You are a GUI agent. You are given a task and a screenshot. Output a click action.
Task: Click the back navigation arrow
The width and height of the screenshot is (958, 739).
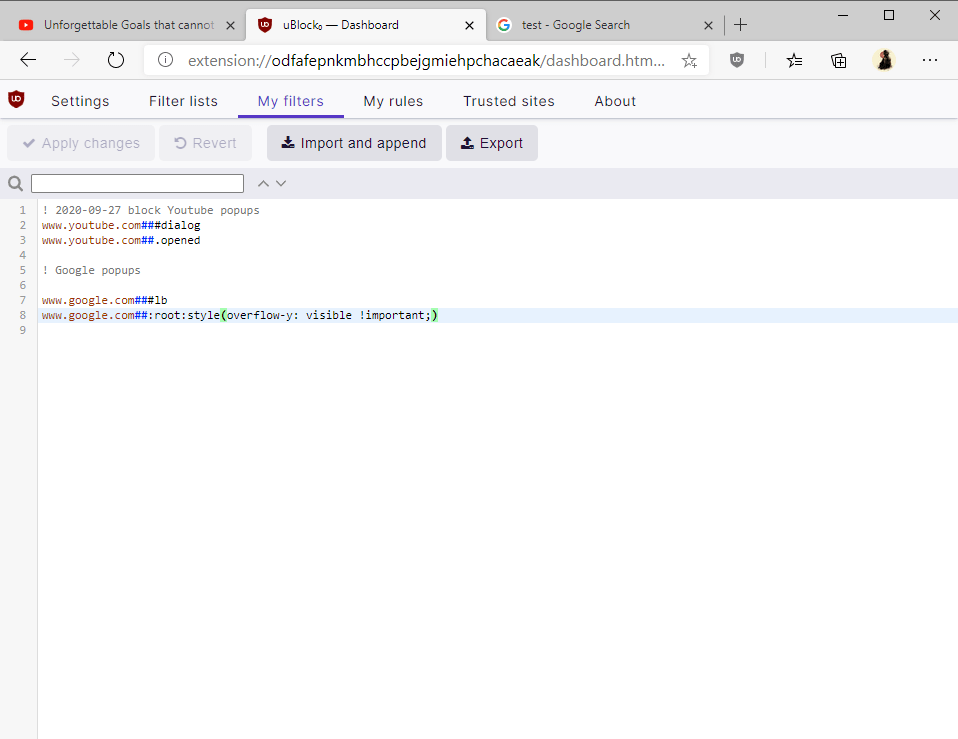(28, 60)
